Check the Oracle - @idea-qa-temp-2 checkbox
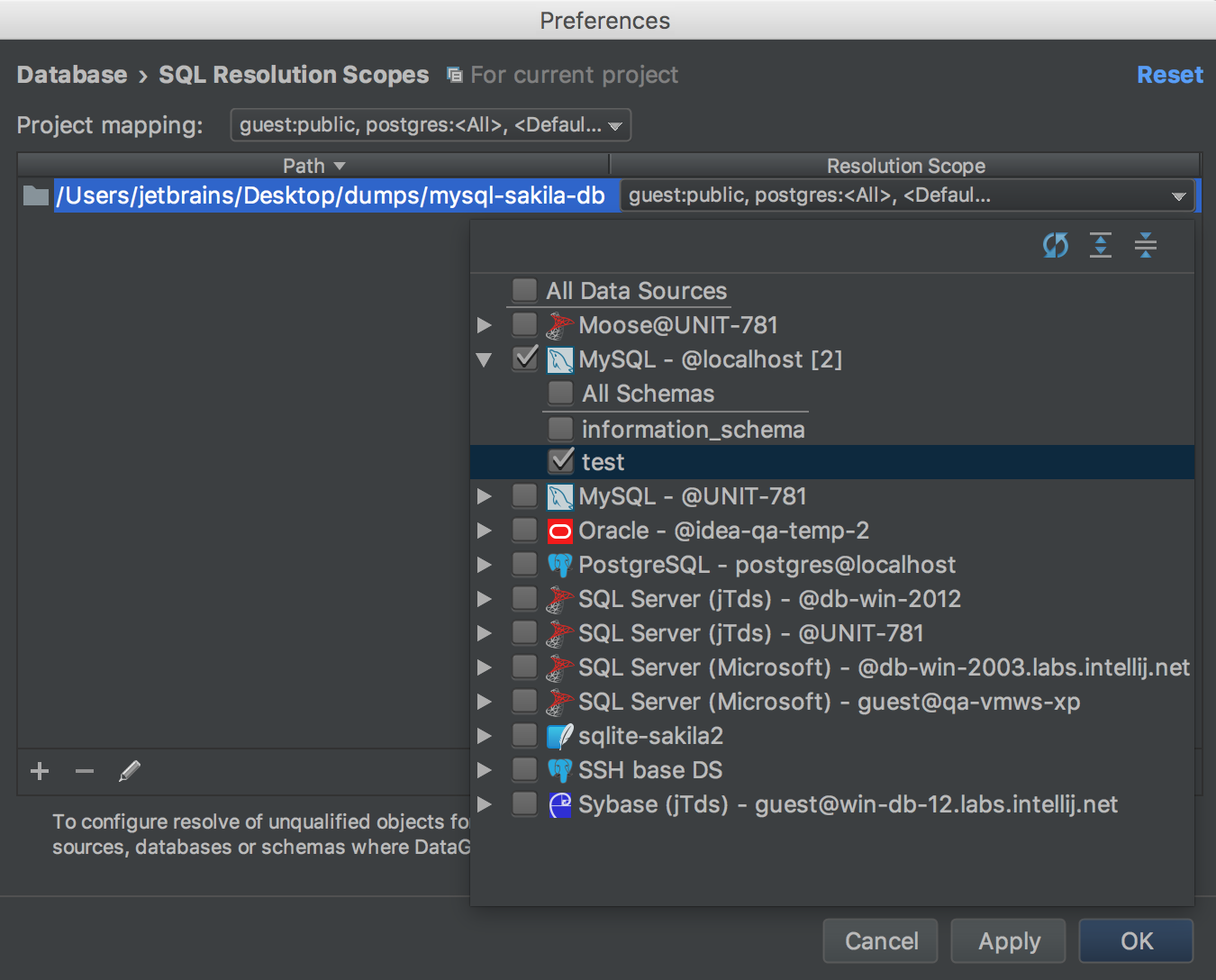 point(524,530)
